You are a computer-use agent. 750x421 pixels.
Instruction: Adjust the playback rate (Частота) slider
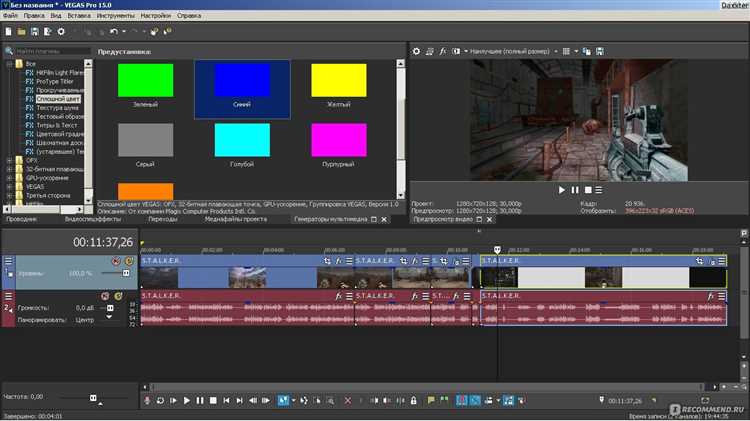93,398
